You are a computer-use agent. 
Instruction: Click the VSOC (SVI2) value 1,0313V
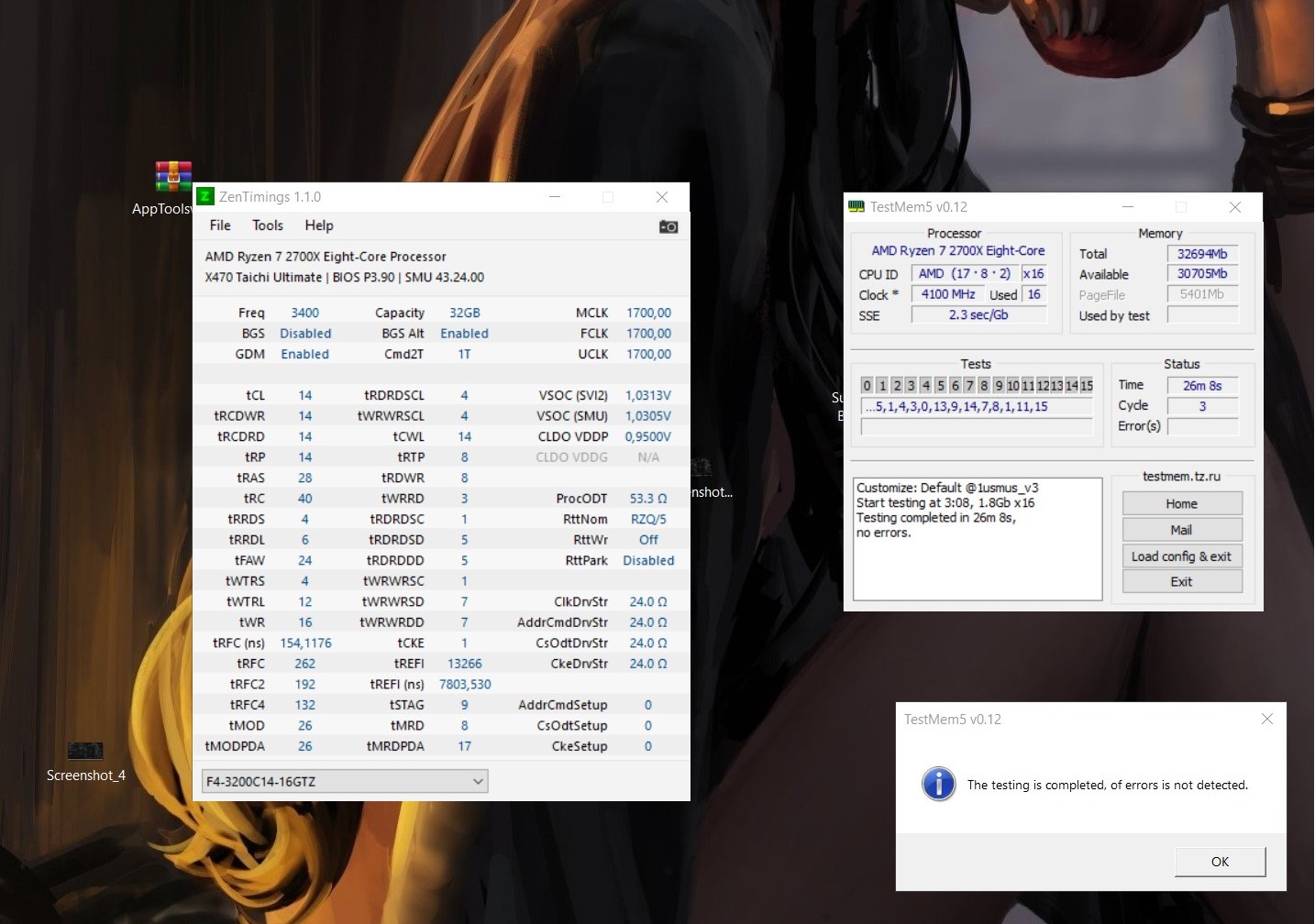click(648, 396)
